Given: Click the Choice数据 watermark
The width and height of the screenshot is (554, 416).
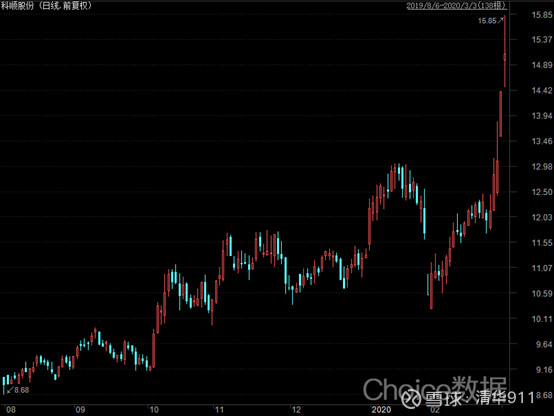Looking at the screenshot, I should pos(435,388).
